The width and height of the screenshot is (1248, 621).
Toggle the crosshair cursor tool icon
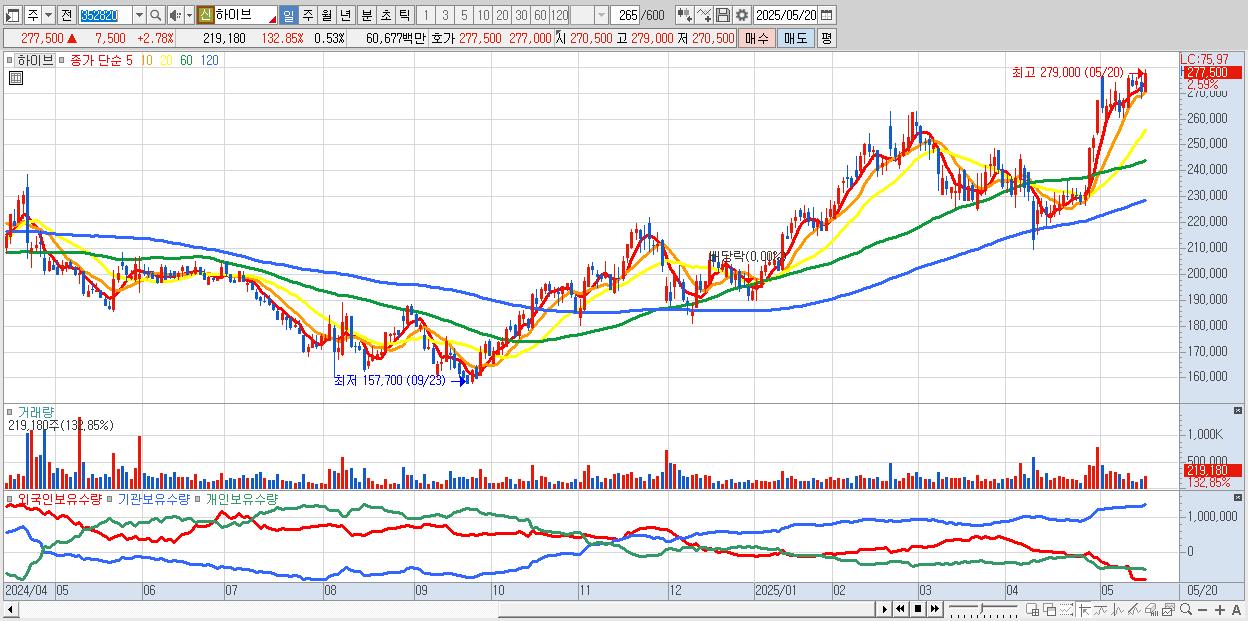pos(1084,610)
